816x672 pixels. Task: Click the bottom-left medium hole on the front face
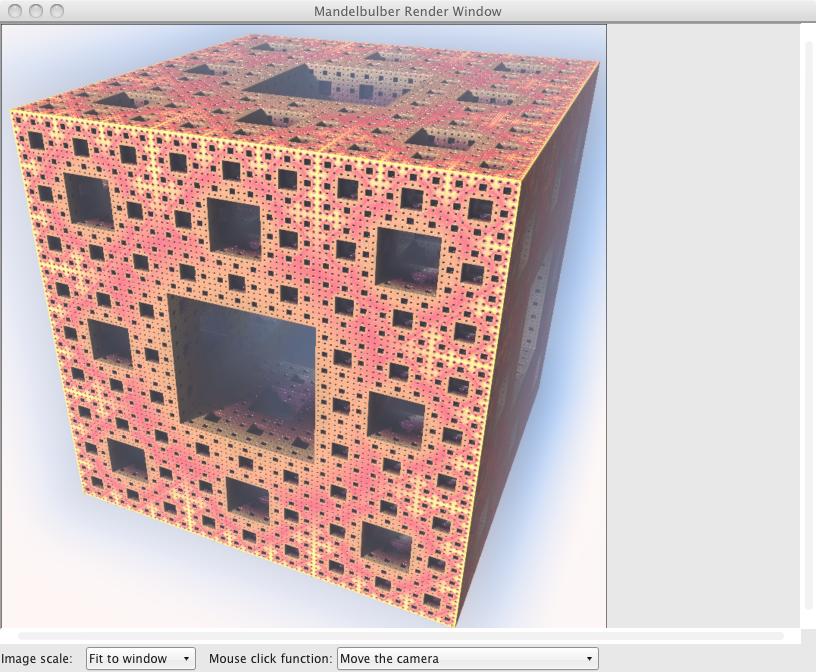point(128,458)
